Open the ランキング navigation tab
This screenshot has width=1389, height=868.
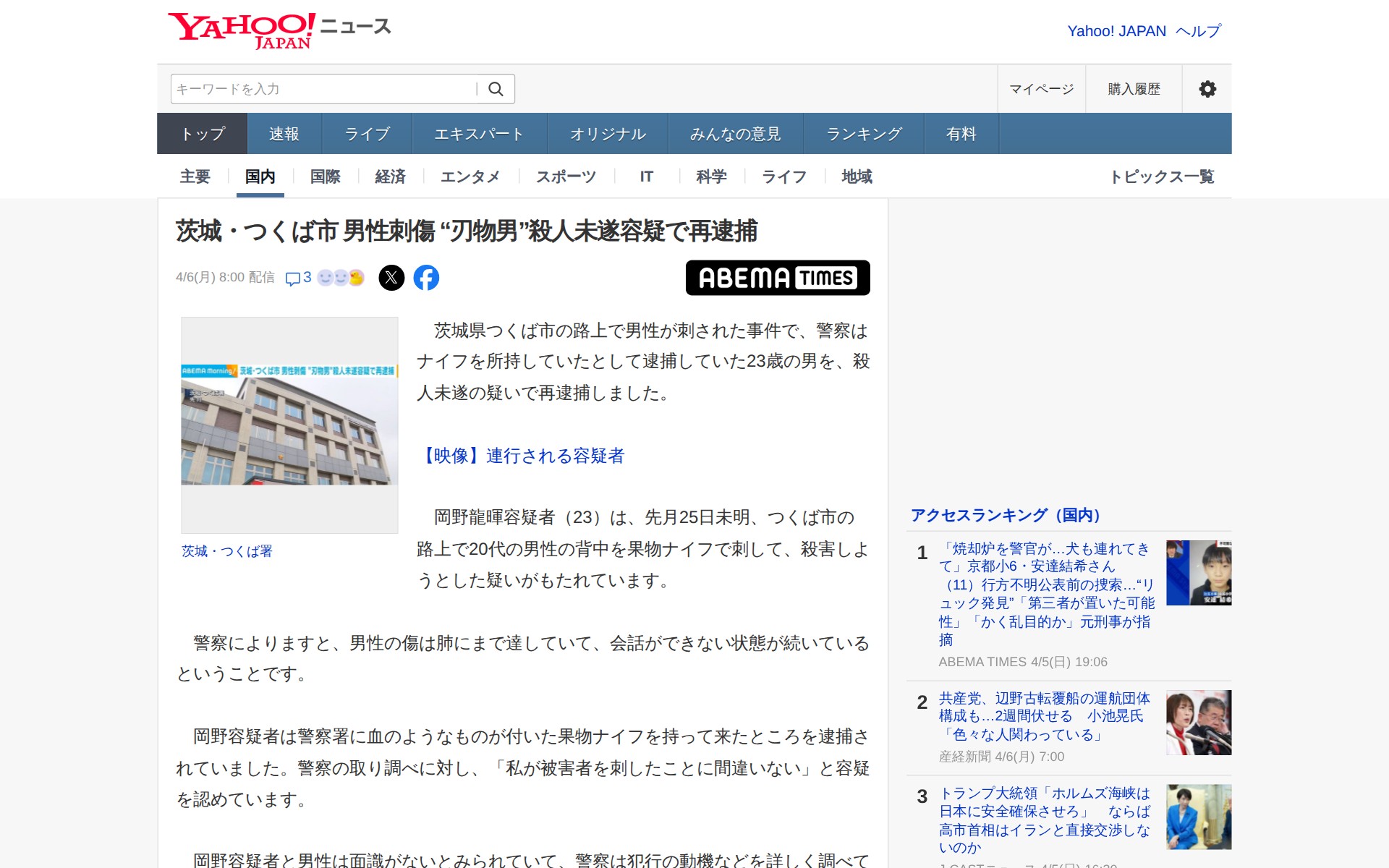click(864, 134)
